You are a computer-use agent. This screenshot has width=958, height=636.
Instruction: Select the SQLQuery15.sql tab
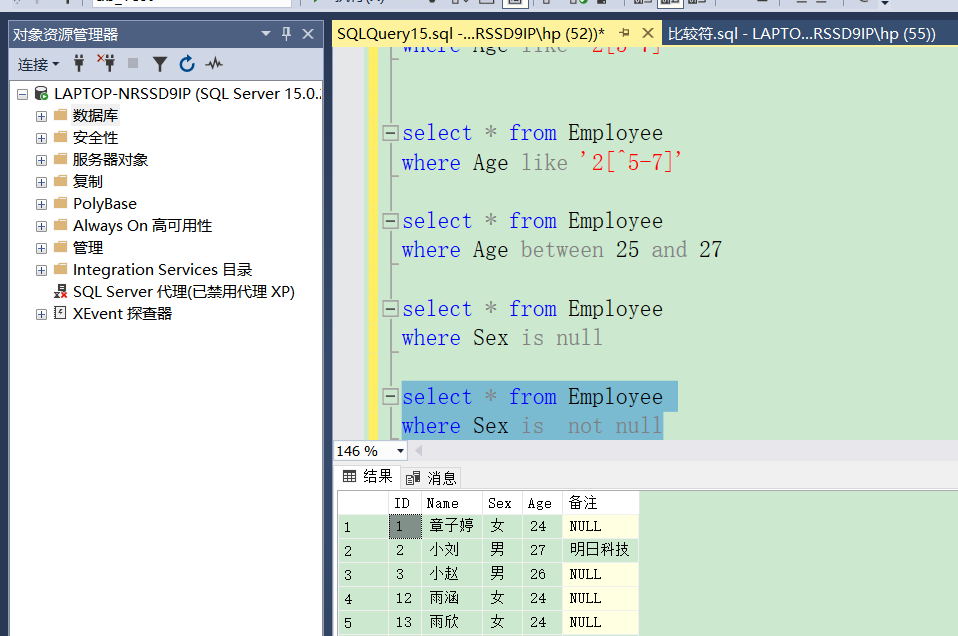click(470, 34)
